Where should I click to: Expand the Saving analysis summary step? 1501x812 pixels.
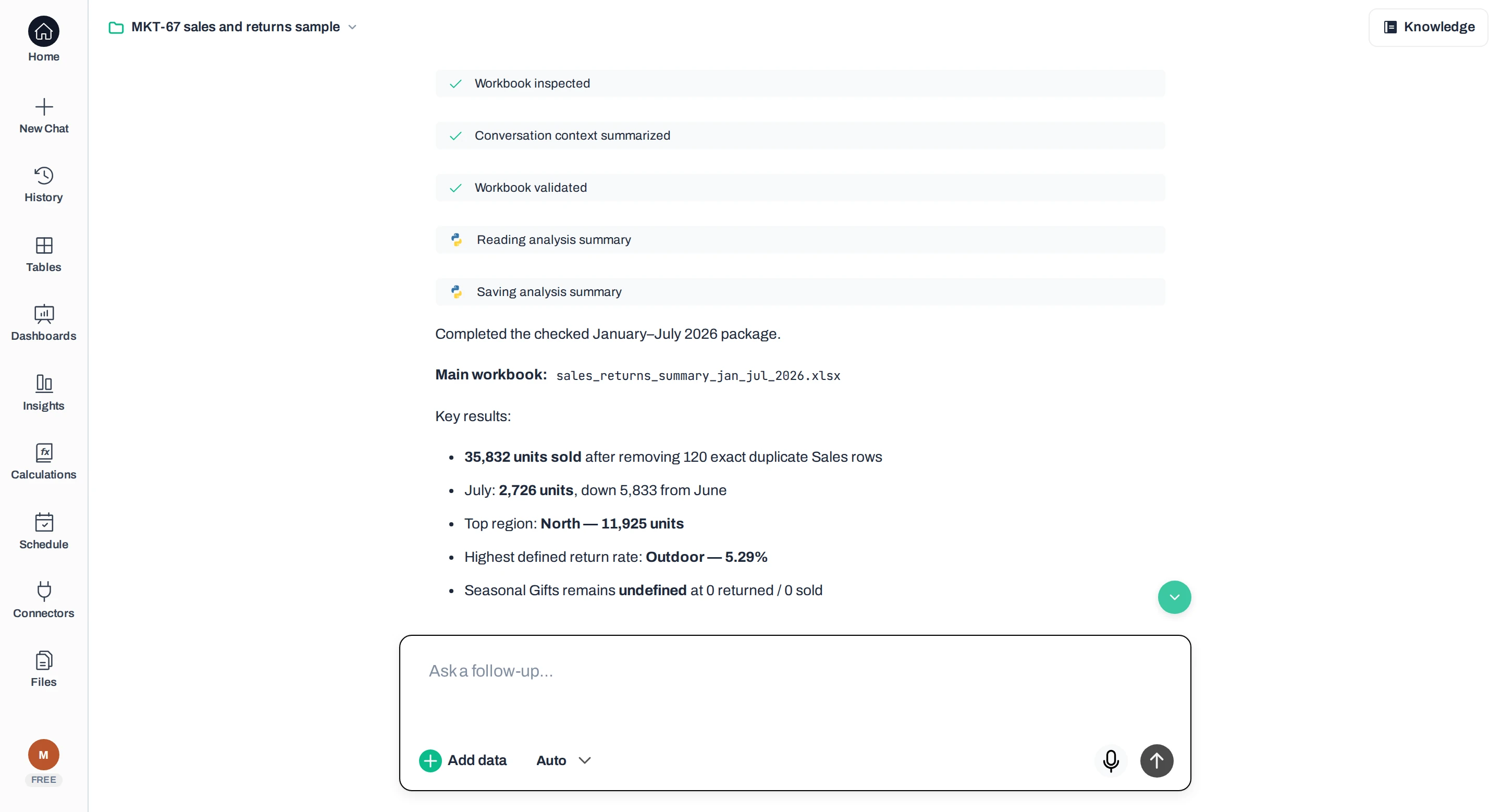point(800,292)
